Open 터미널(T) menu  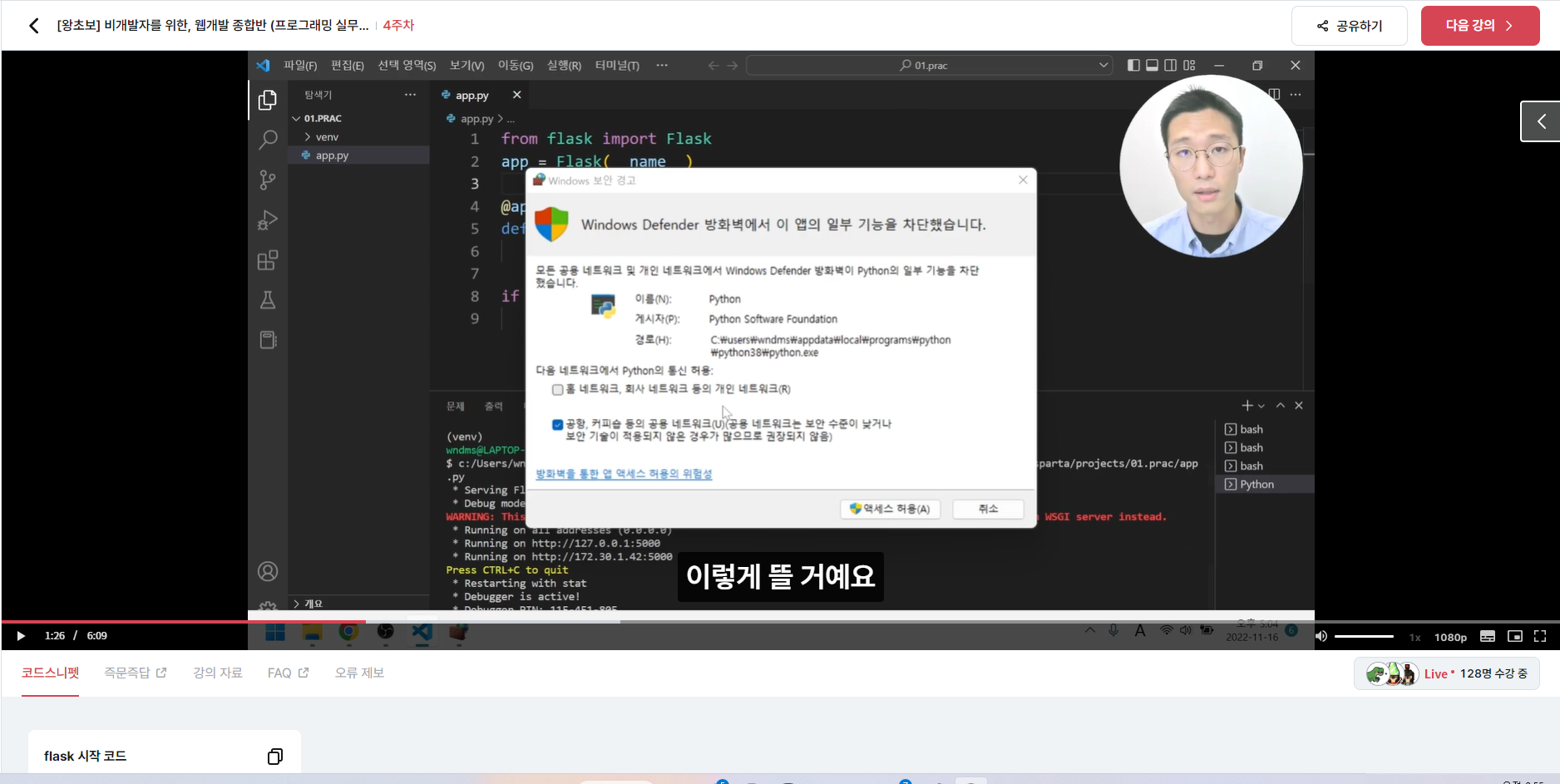617,66
